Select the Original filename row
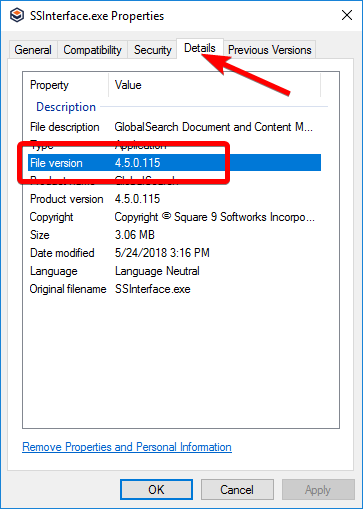The height and width of the screenshot is (509, 363). coord(174,289)
